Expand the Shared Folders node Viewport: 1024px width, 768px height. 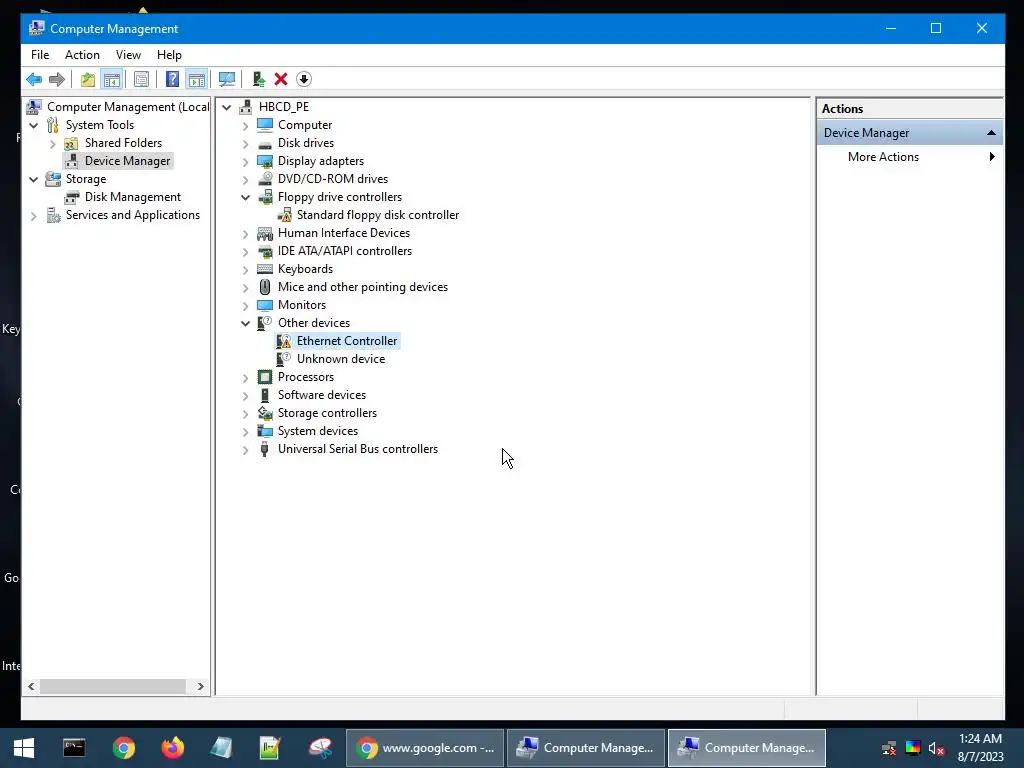(53, 143)
